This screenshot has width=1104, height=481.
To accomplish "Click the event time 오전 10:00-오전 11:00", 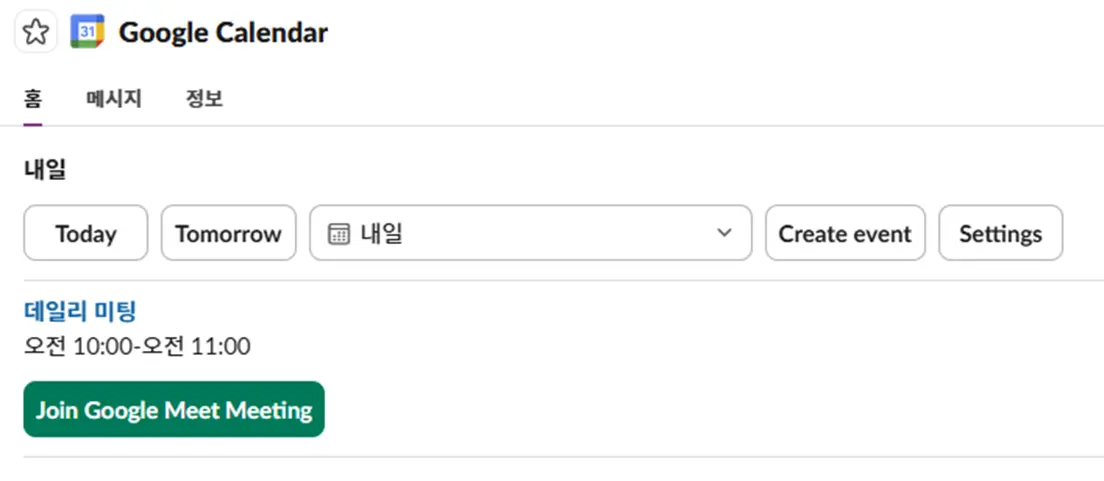I will (x=137, y=347).
